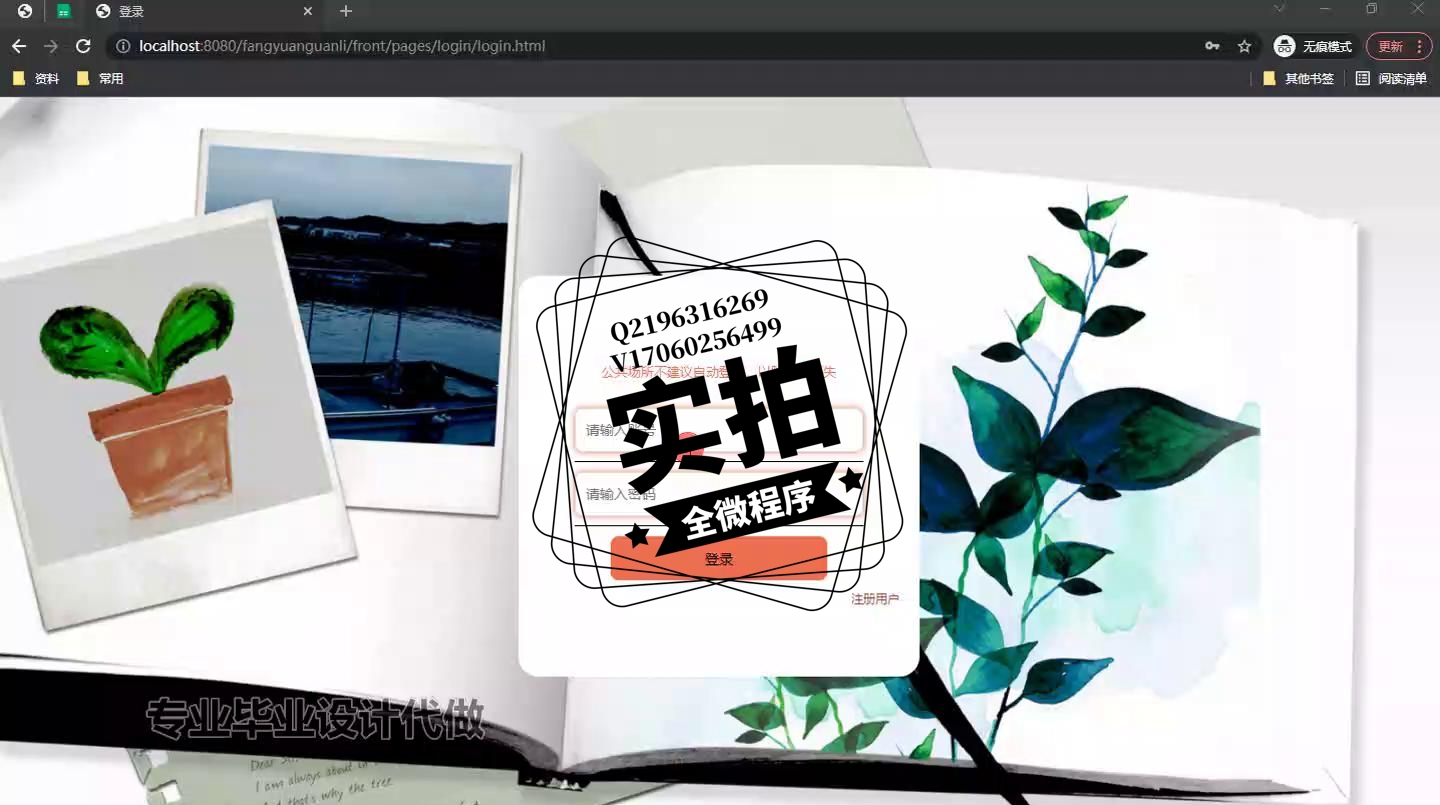1440x805 pixels.
Task: Open the 注册用户 register link
Action: pyautogui.click(x=875, y=599)
